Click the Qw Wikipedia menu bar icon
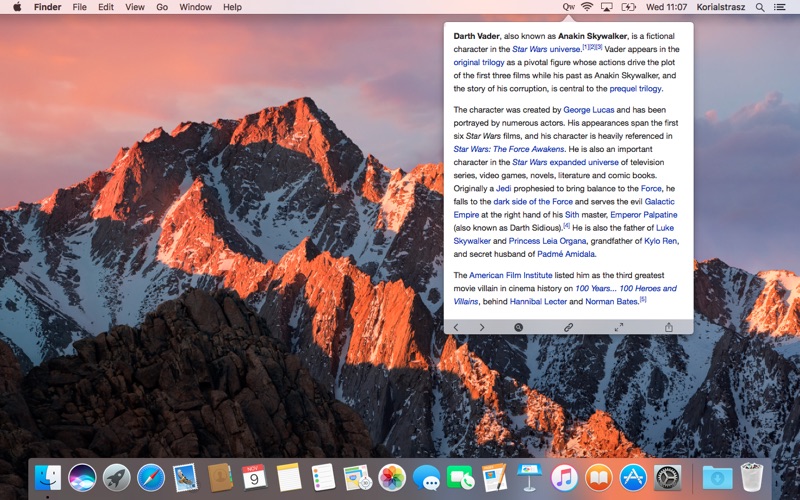The width and height of the screenshot is (800, 500). tap(568, 7)
